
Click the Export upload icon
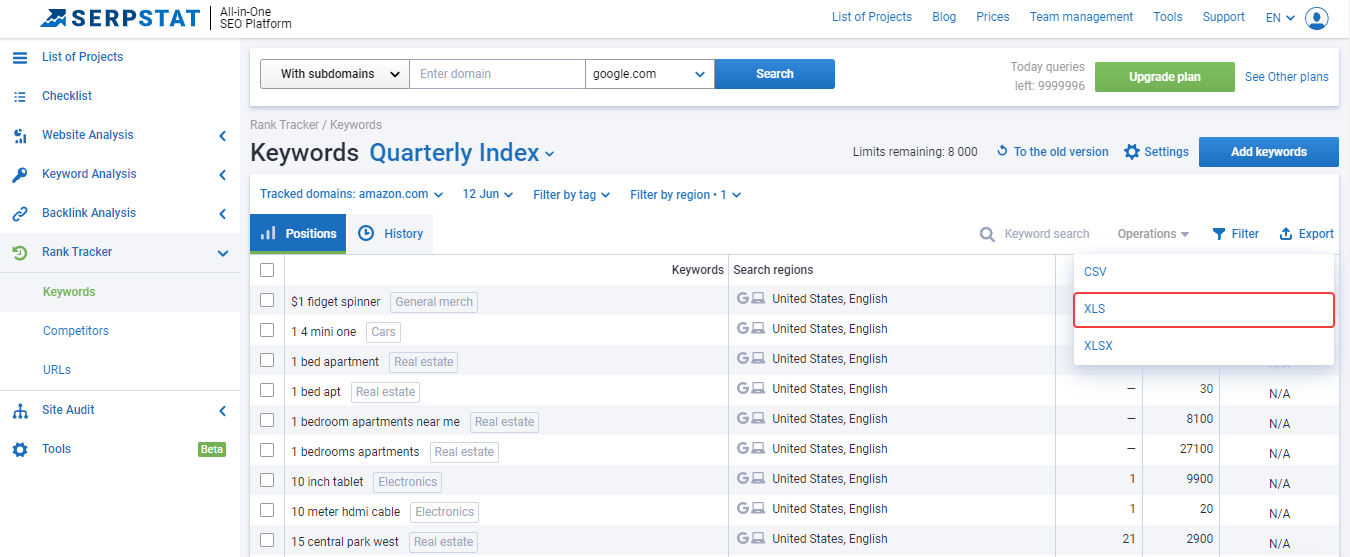point(1286,234)
